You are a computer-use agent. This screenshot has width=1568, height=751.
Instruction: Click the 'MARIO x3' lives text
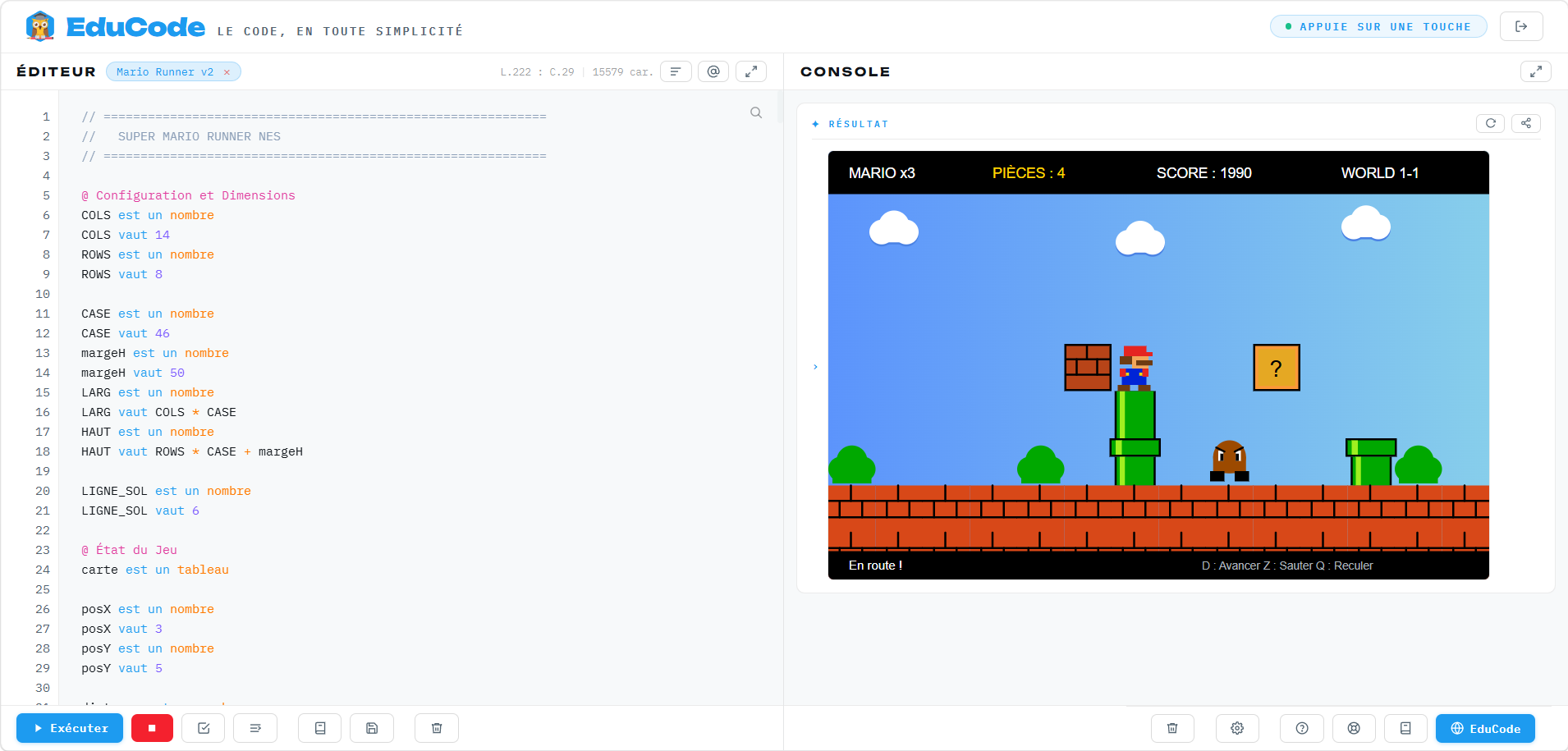(882, 173)
